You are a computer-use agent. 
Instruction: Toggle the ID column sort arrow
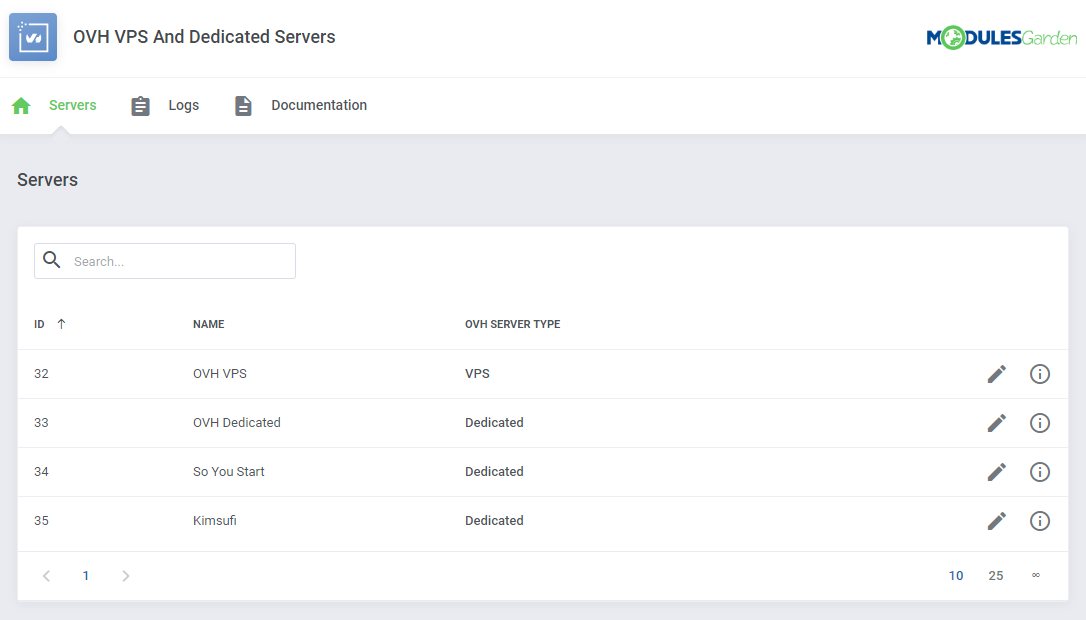coord(61,323)
